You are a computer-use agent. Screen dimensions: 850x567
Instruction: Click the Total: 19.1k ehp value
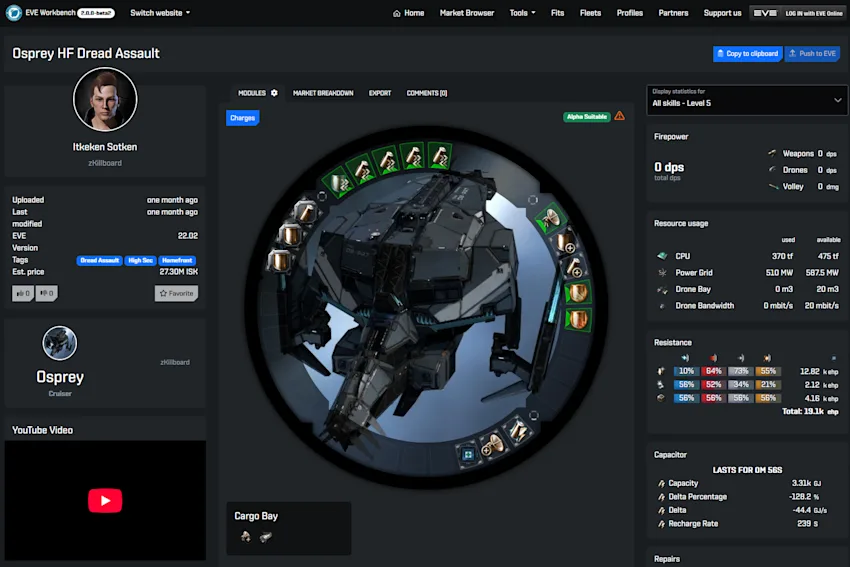point(810,411)
